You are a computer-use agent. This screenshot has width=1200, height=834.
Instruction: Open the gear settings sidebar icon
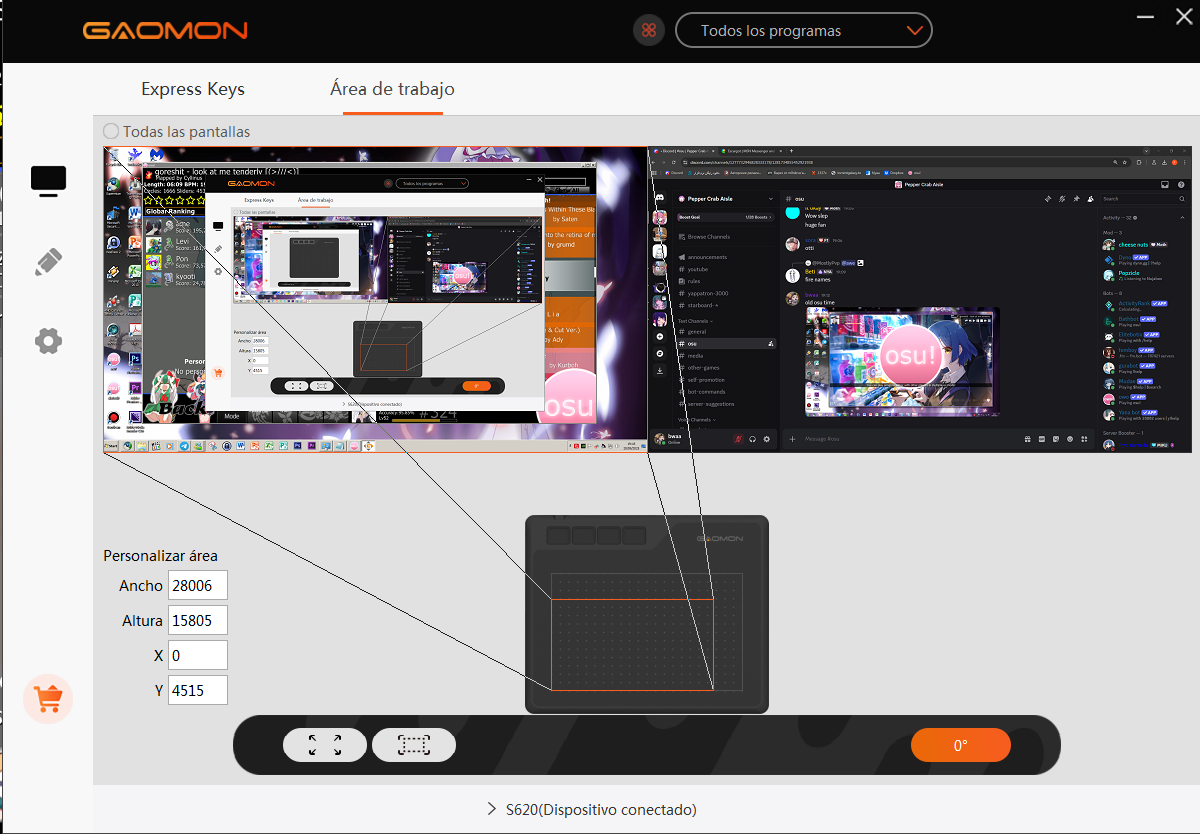[x=48, y=341]
